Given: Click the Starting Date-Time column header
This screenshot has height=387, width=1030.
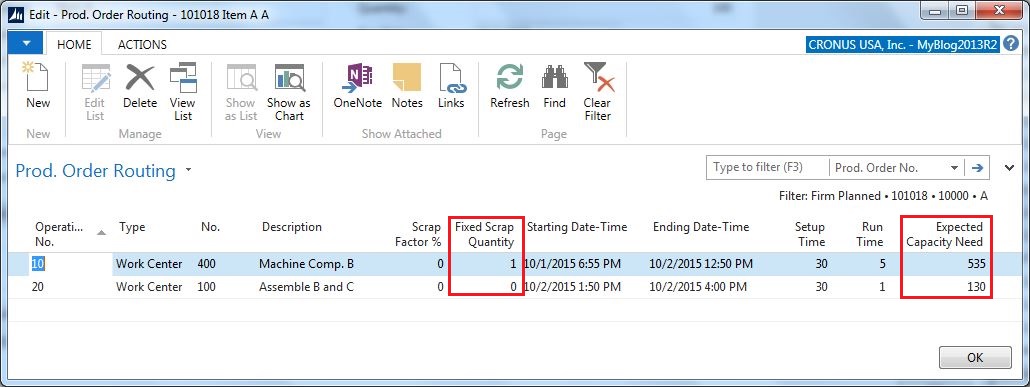Looking at the screenshot, I should coord(577,227).
